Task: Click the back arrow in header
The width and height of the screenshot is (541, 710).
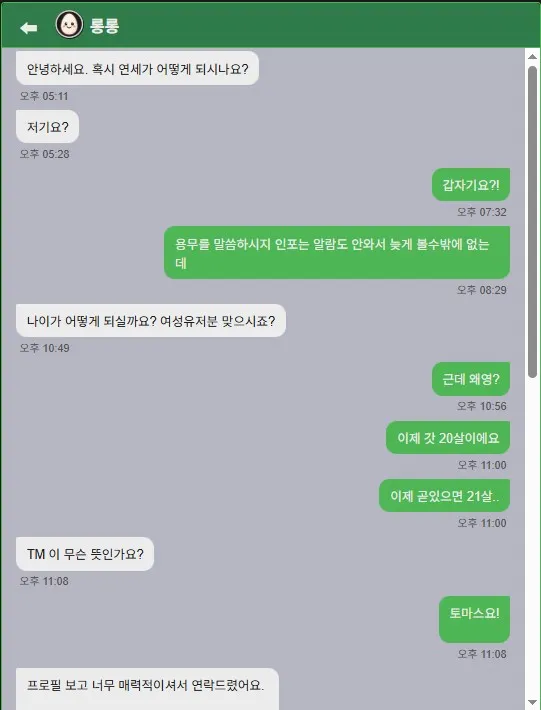Action: [29, 28]
